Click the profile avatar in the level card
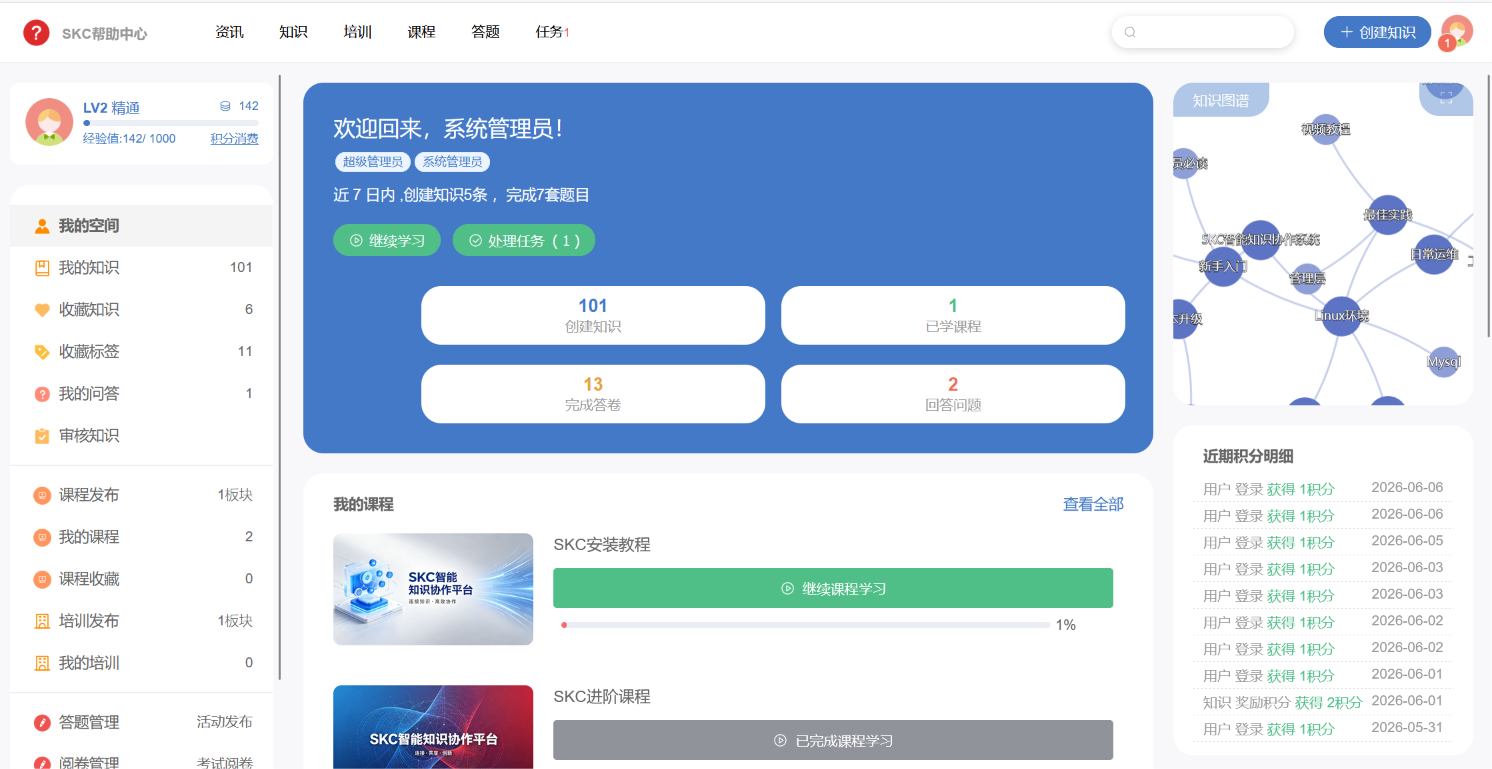This screenshot has height=769, width=1492. [x=49, y=122]
